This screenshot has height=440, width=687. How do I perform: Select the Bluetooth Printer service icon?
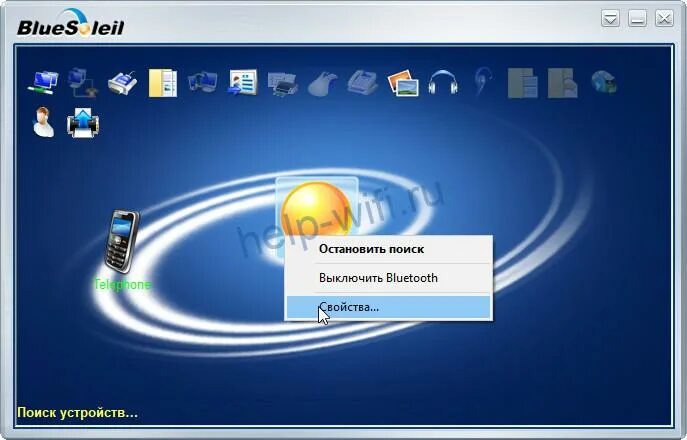pyautogui.click(x=283, y=83)
